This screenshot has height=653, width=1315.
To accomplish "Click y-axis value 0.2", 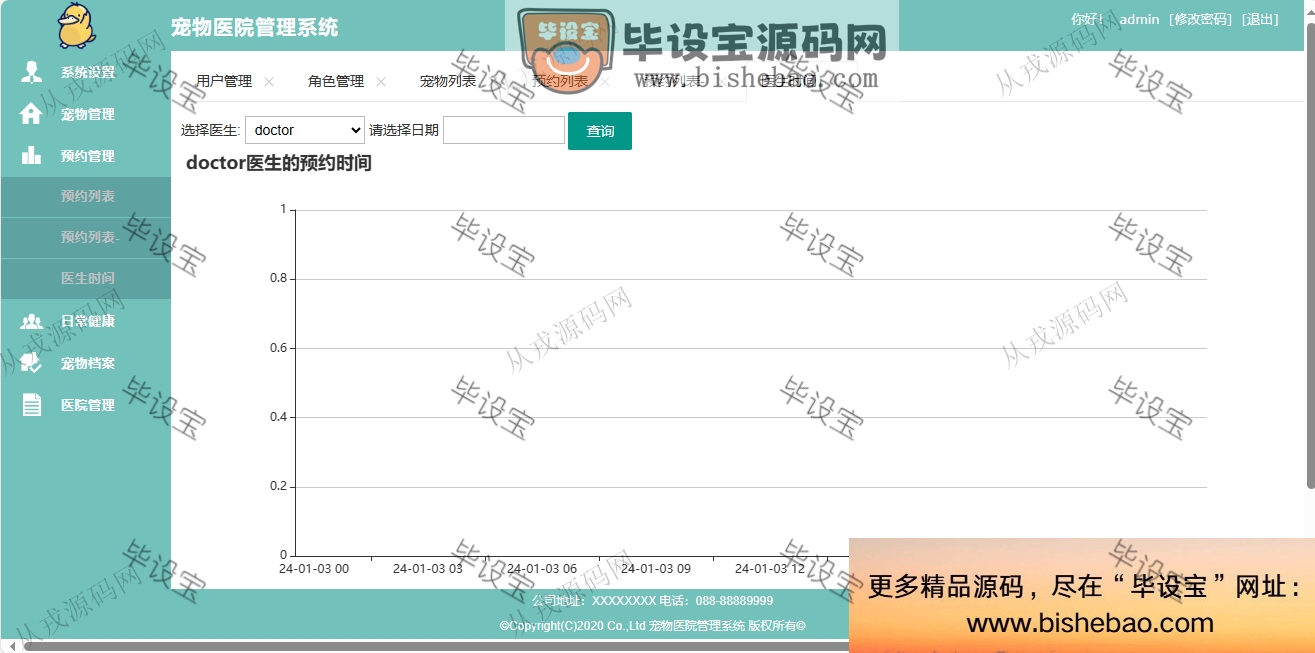I will point(278,486).
